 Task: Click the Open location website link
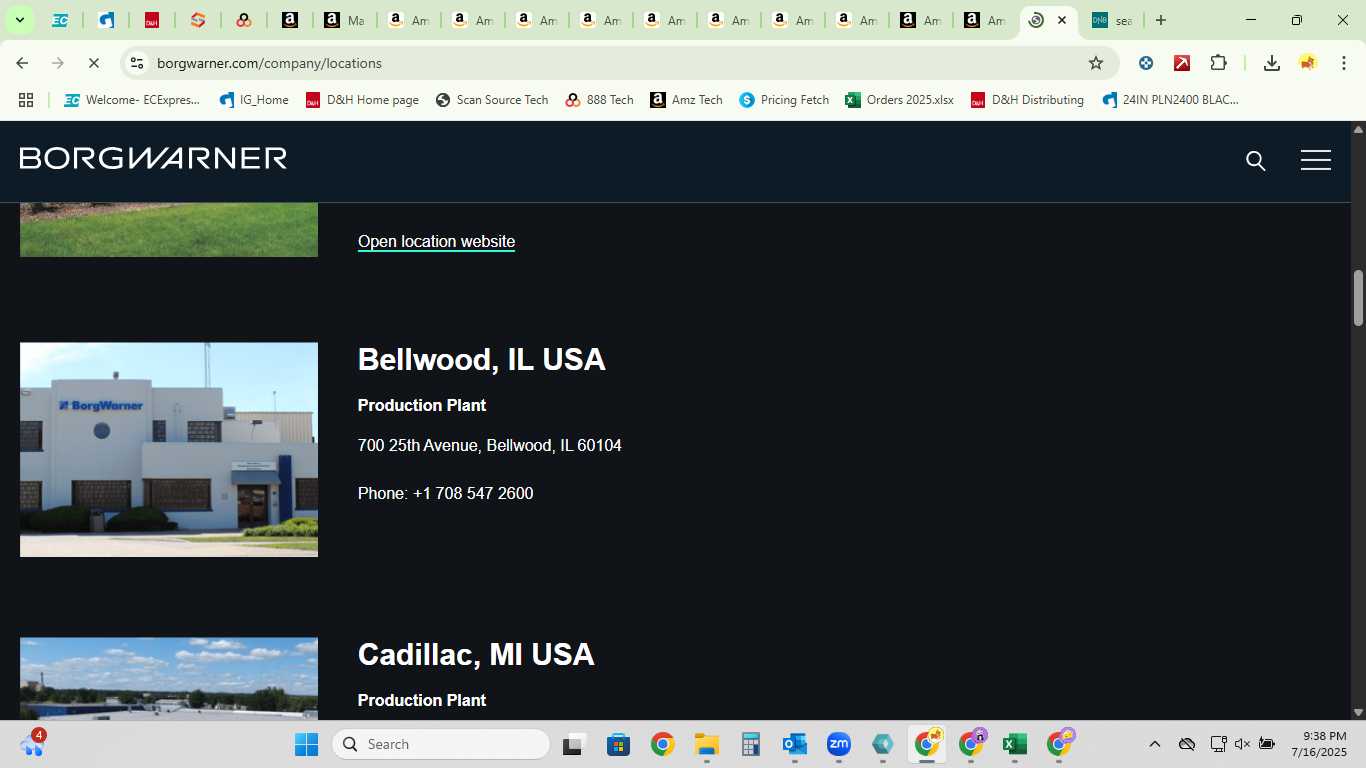coord(436,241)
